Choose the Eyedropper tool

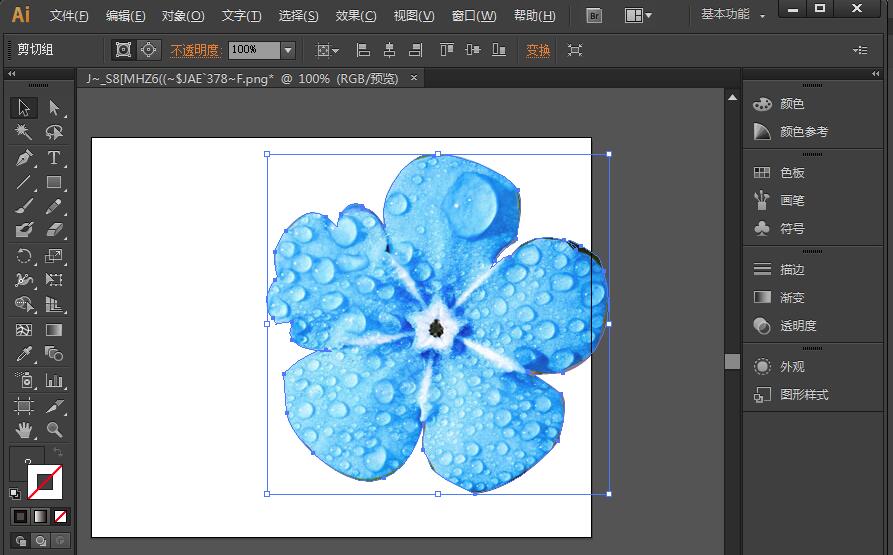tap(24, 354)
